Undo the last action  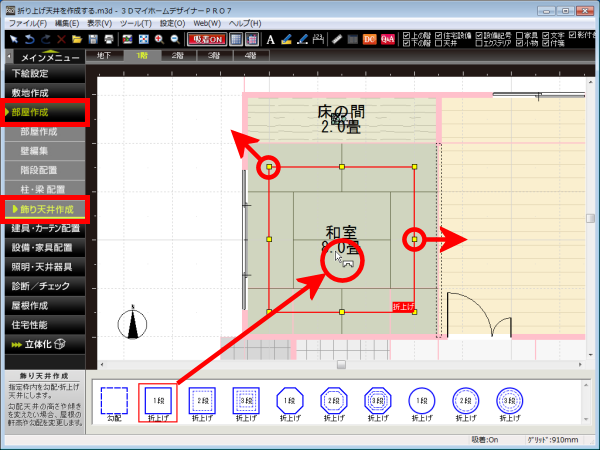(x=29, y=39)
